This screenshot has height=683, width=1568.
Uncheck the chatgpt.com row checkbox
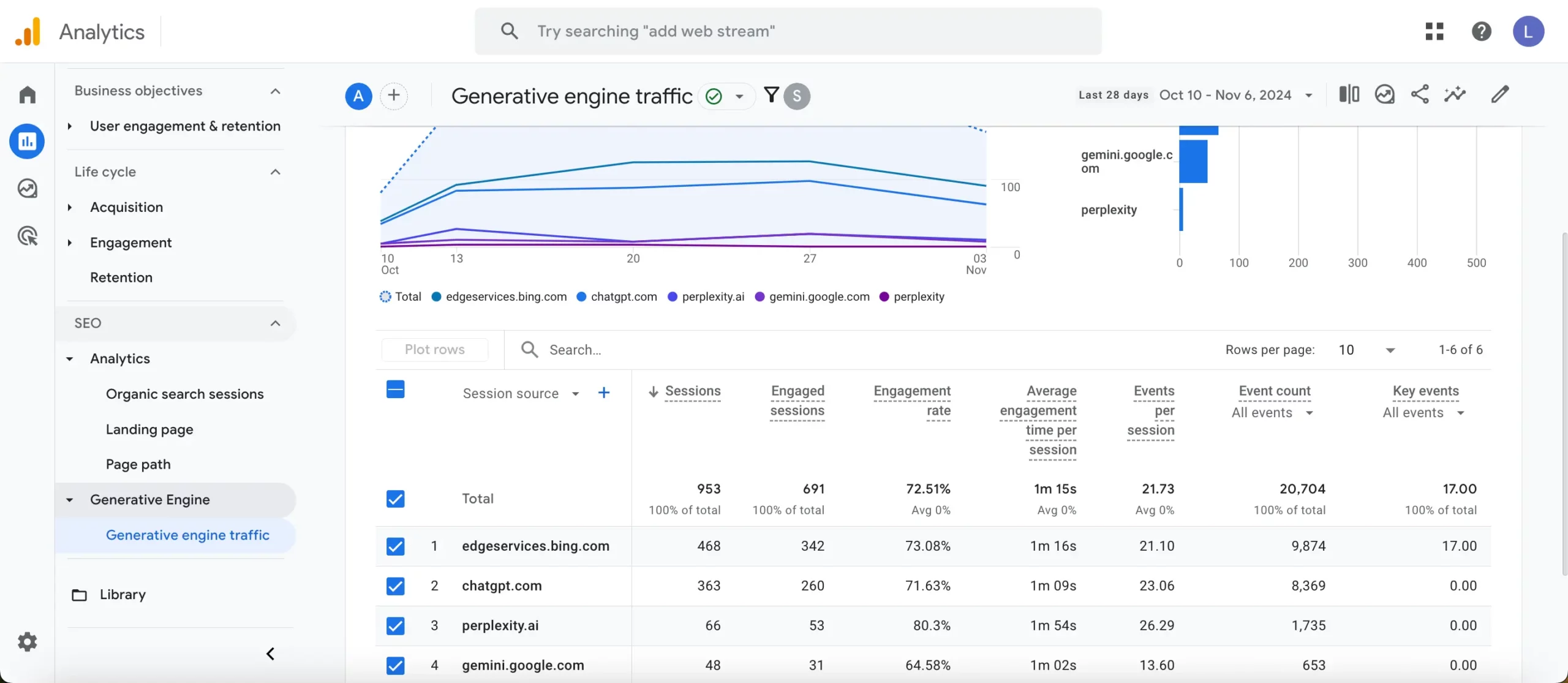click(396, 586)
